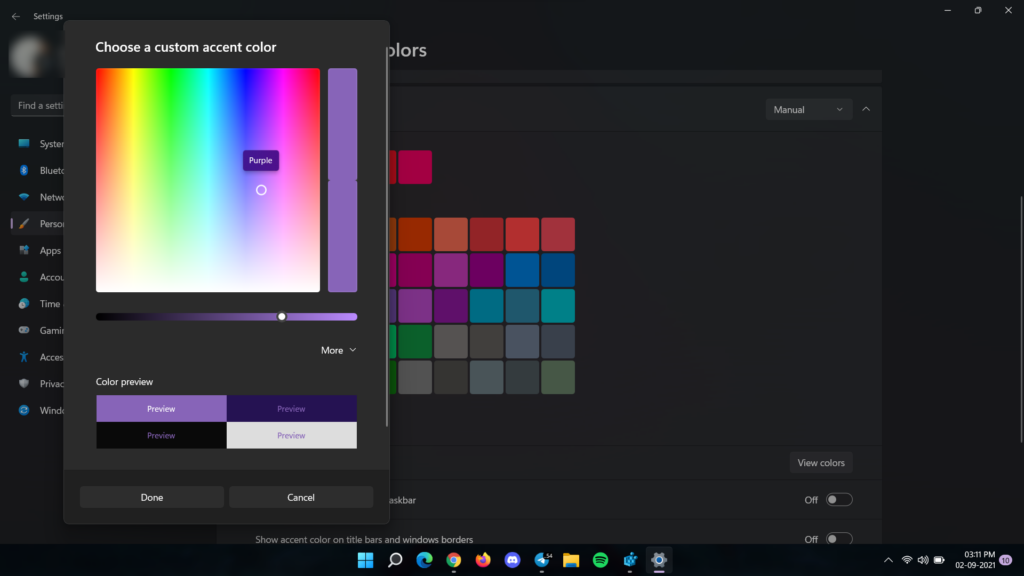Open volume speaker tray icon
Viewport: 1024px width, 576px height.
[x=923, y=560]
